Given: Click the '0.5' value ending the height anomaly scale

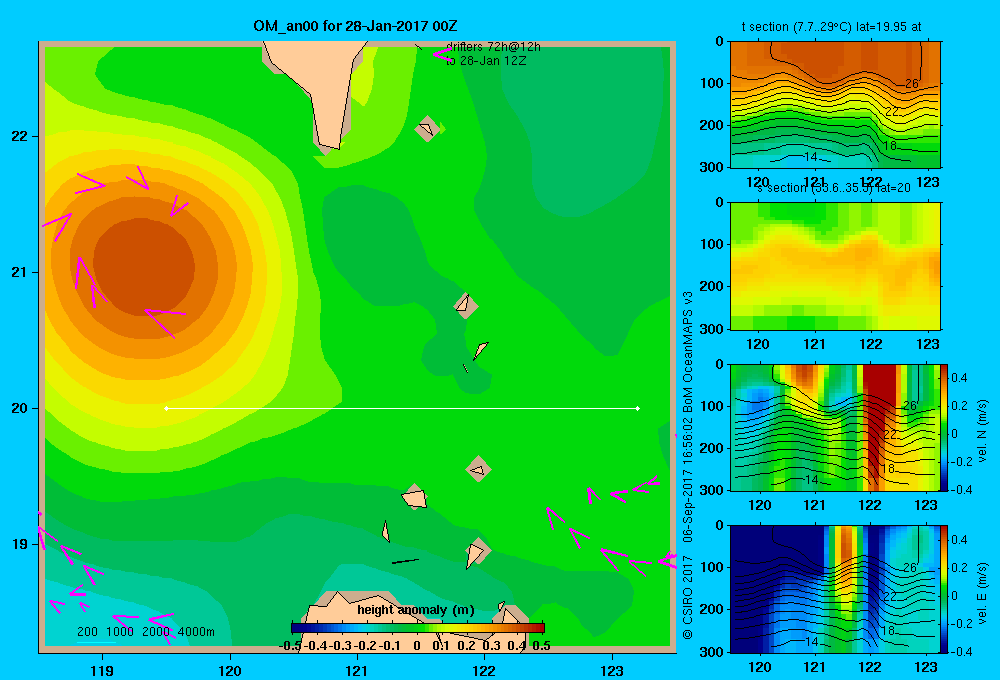Looking at the screenshot, I should click(x=541, y=646).
